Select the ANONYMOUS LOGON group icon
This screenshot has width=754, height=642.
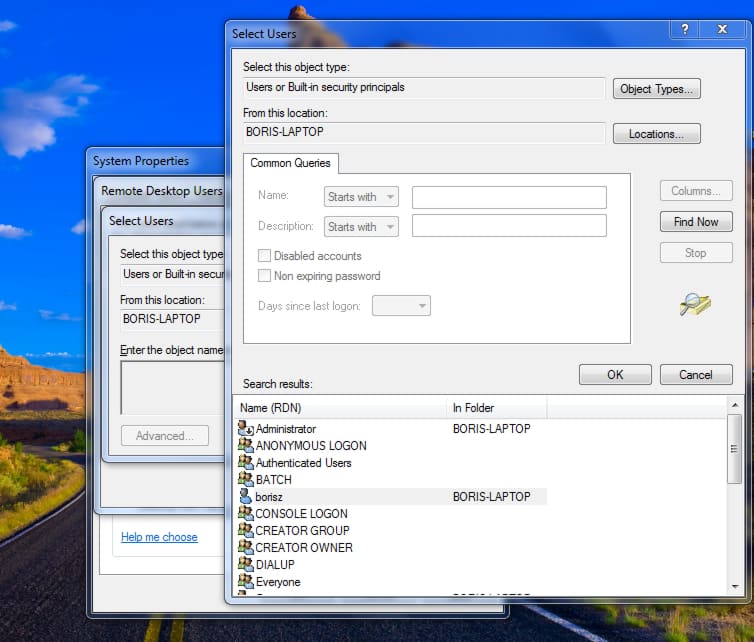245,445
